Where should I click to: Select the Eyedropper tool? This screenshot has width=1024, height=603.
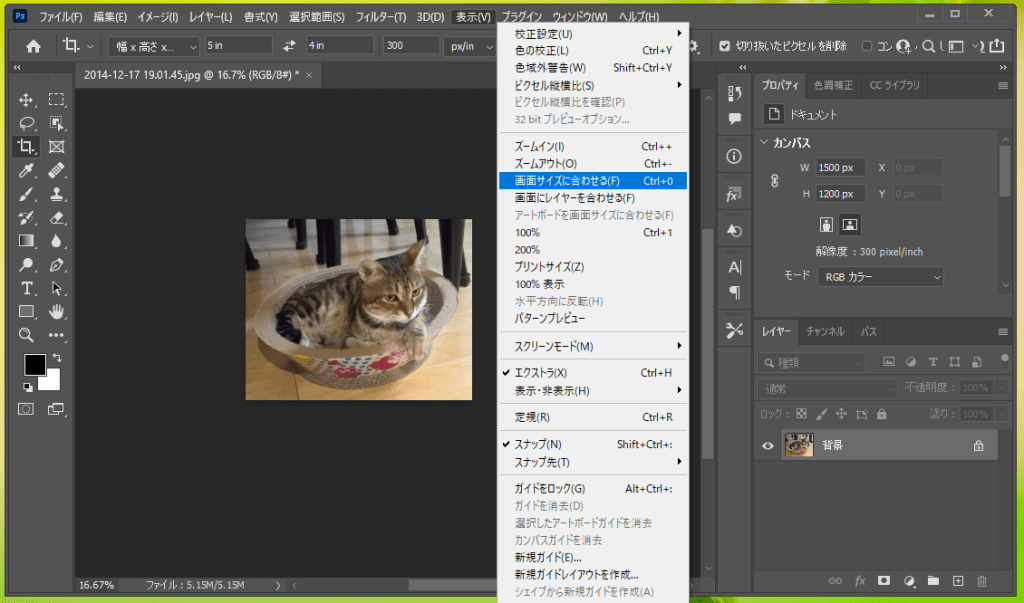(27, 170)
